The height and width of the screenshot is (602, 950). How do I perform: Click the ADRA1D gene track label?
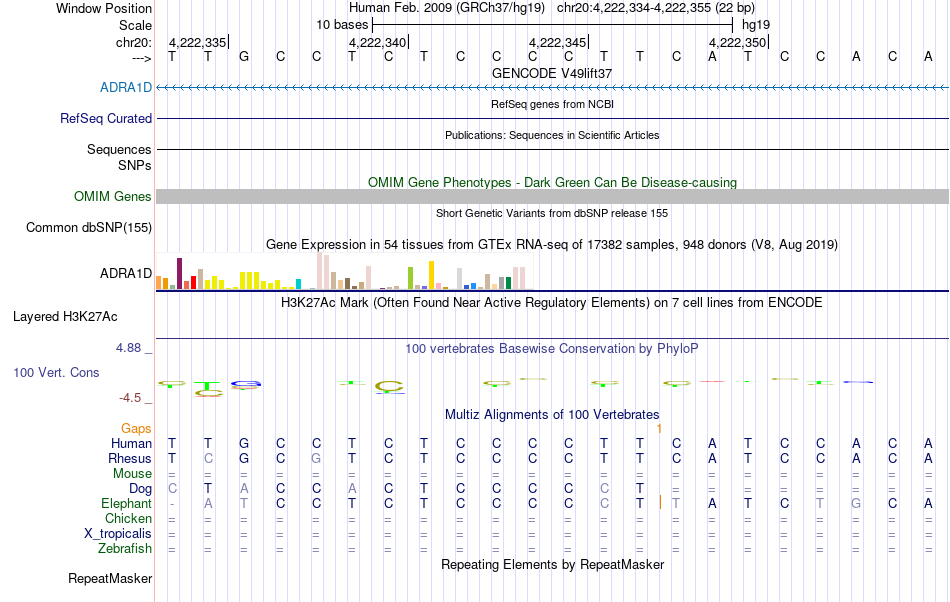pyautogui.click(x=125, y=87)
